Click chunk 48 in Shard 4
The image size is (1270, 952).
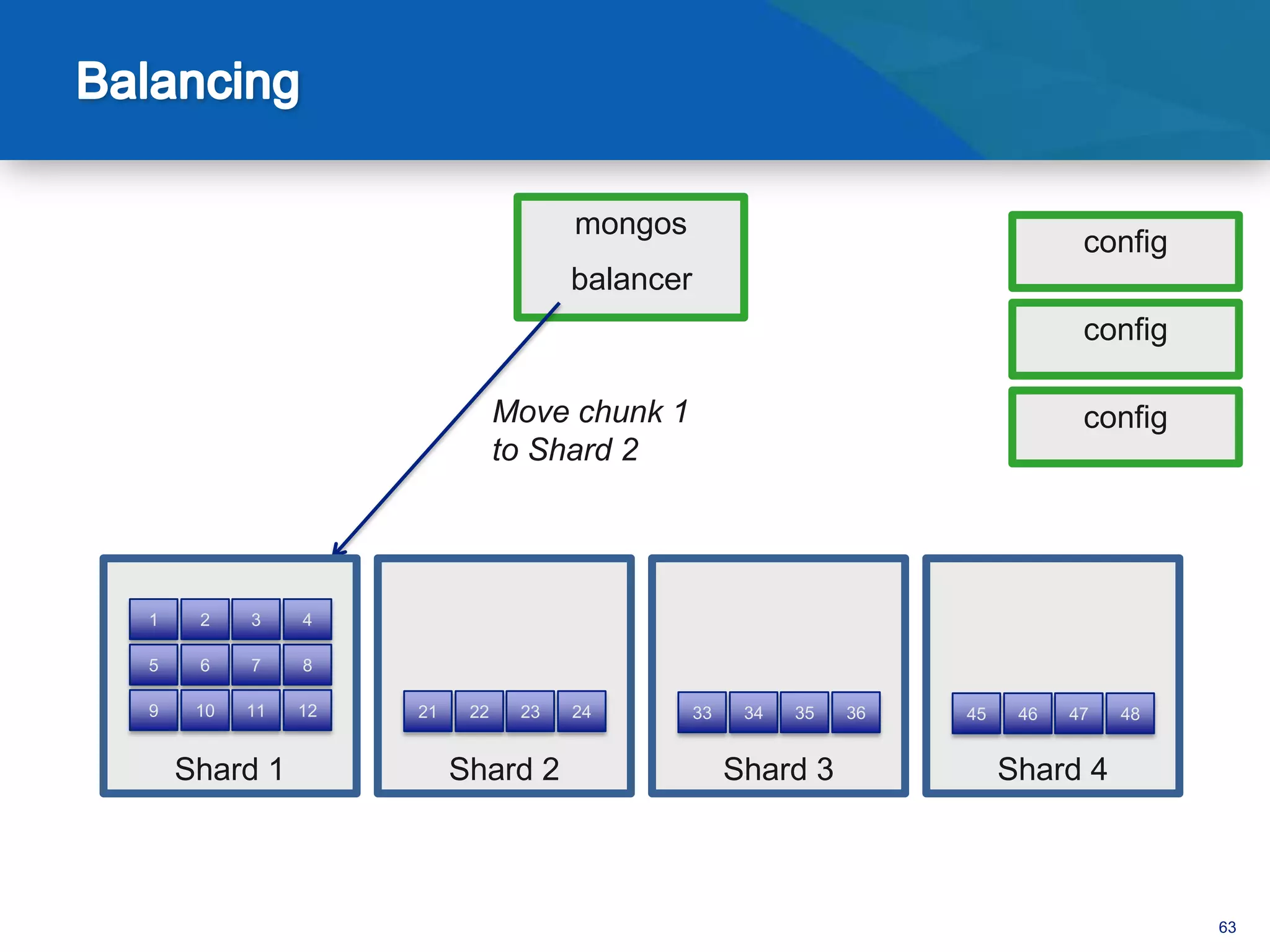(1130, 714)
